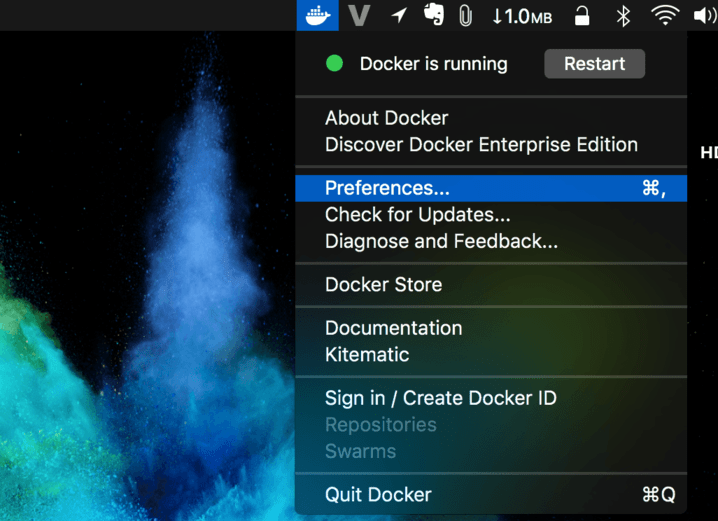The width and height of the screenshot is (718, 521).
Task: Open Documentation from the menu
Action: [491, 328]
